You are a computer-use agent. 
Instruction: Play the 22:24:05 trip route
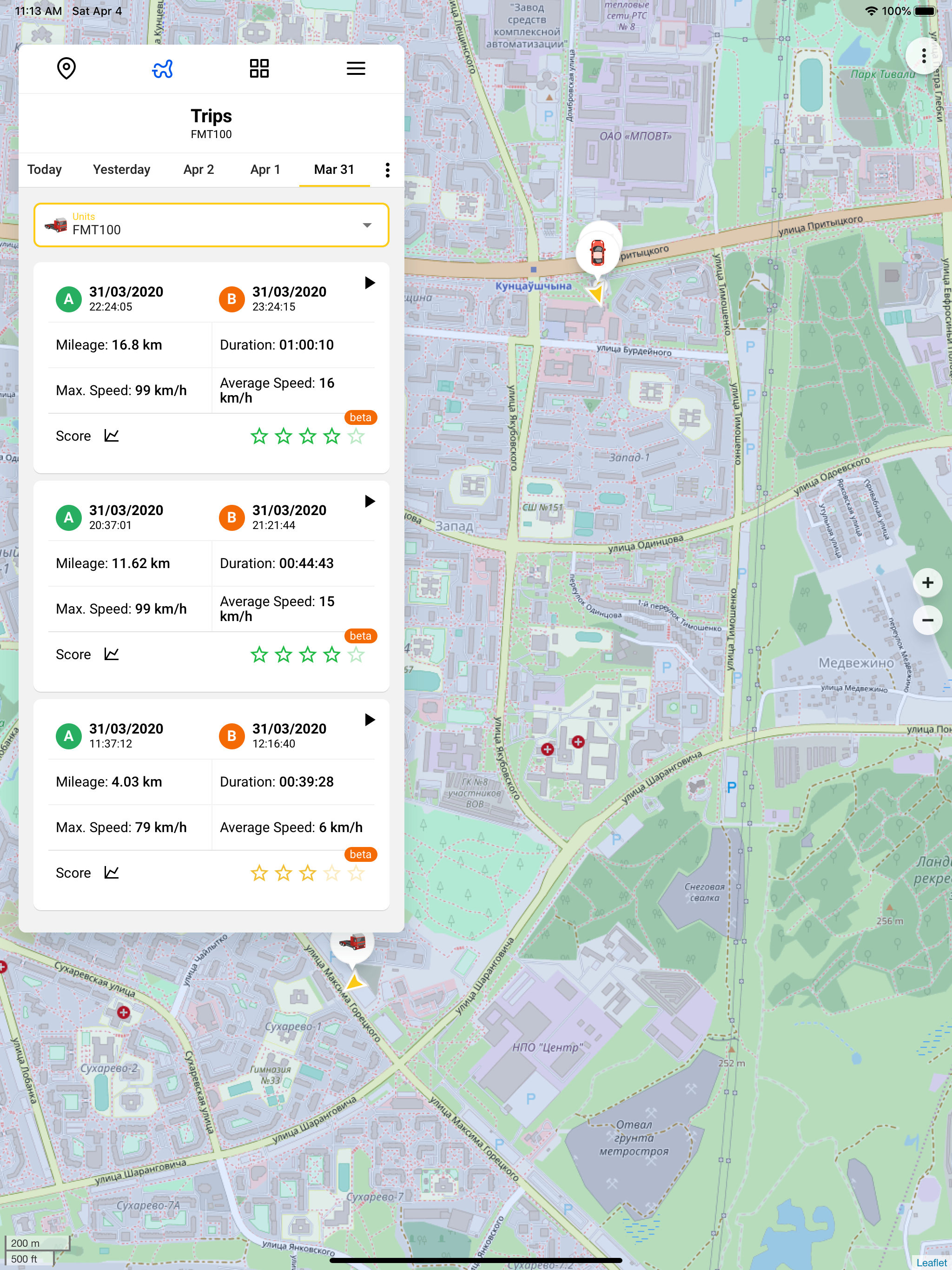tap(370, 283)
